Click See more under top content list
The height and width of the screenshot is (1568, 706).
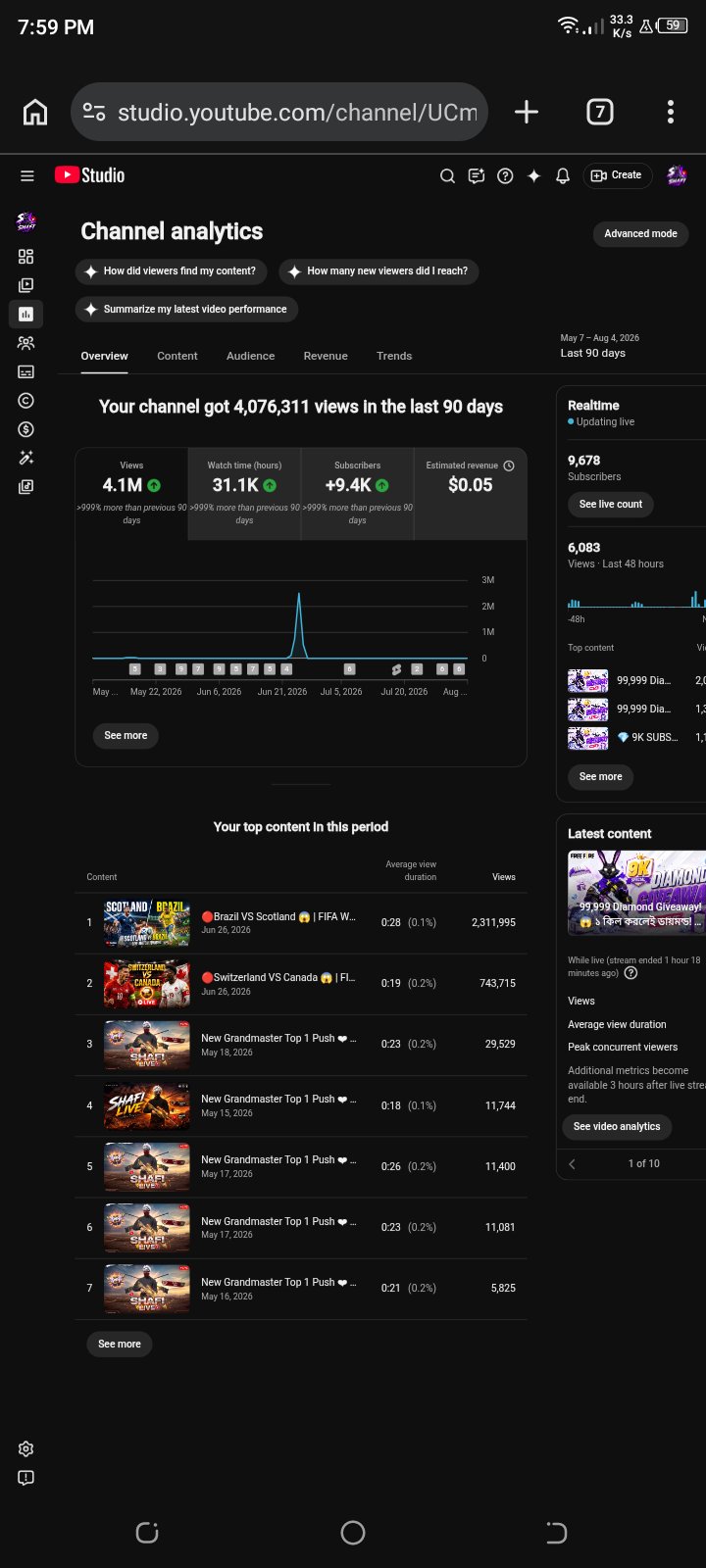[x=120, y=1345]
